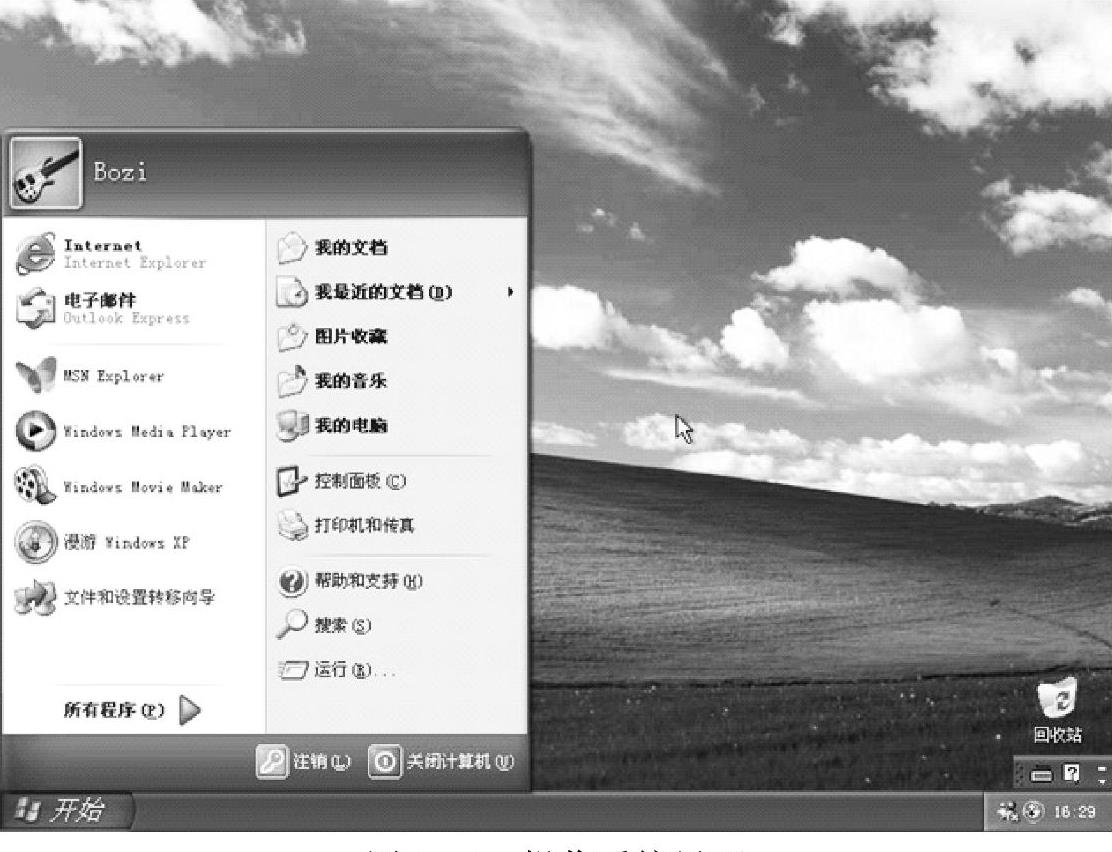Expand 我最近的文档 submenu arrow
Image resolution: width=1112 pixels, height=852 pixels.
(510, 292)
